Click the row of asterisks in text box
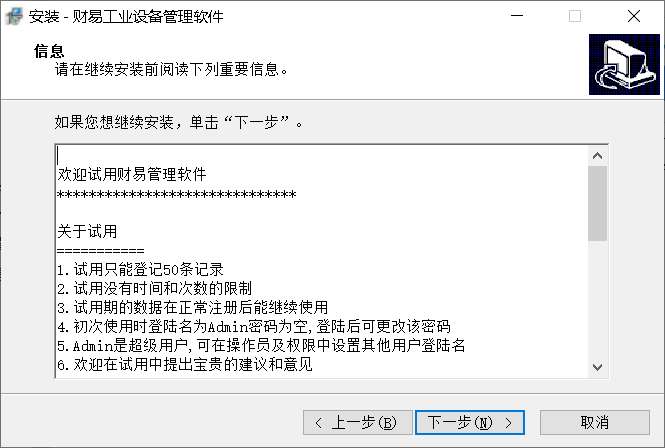 [x=176, y=195]
